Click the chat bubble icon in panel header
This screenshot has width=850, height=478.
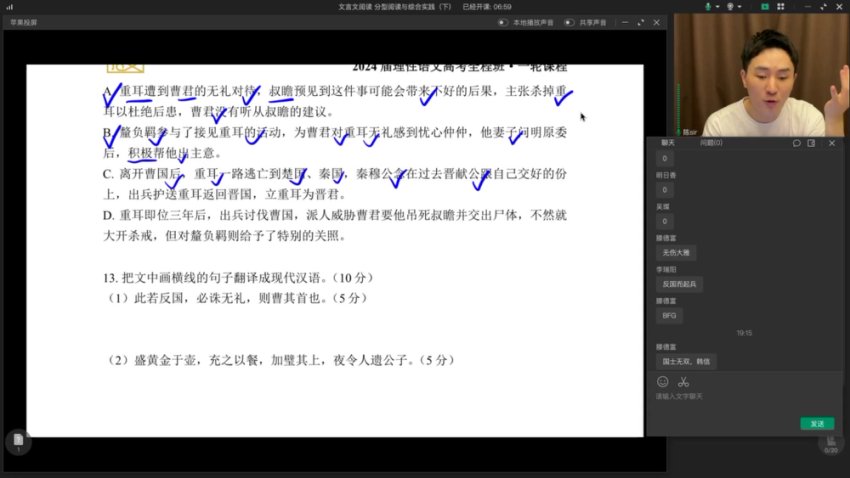(x=796, y=143)
